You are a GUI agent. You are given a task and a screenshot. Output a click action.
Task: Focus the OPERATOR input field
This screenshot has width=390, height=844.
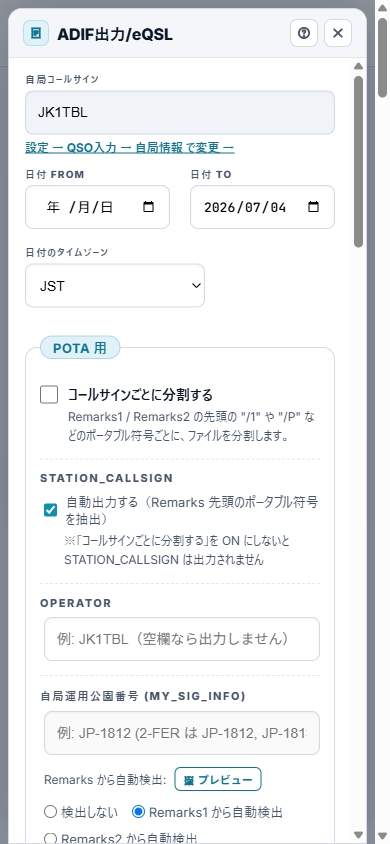pyautogui.click(x=182, y=639)
